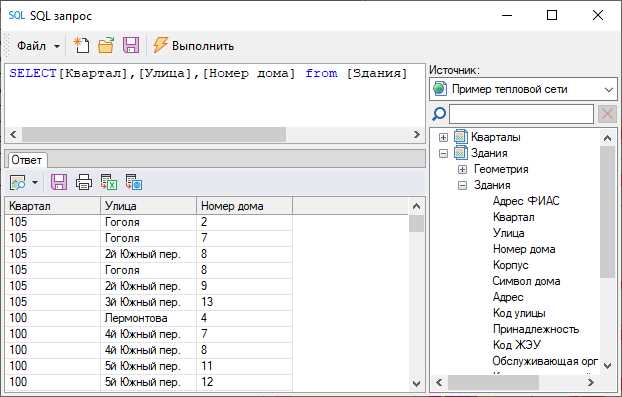Clear the search field with X icon
The height and width of the screenshot is (397, 622).
607,114
